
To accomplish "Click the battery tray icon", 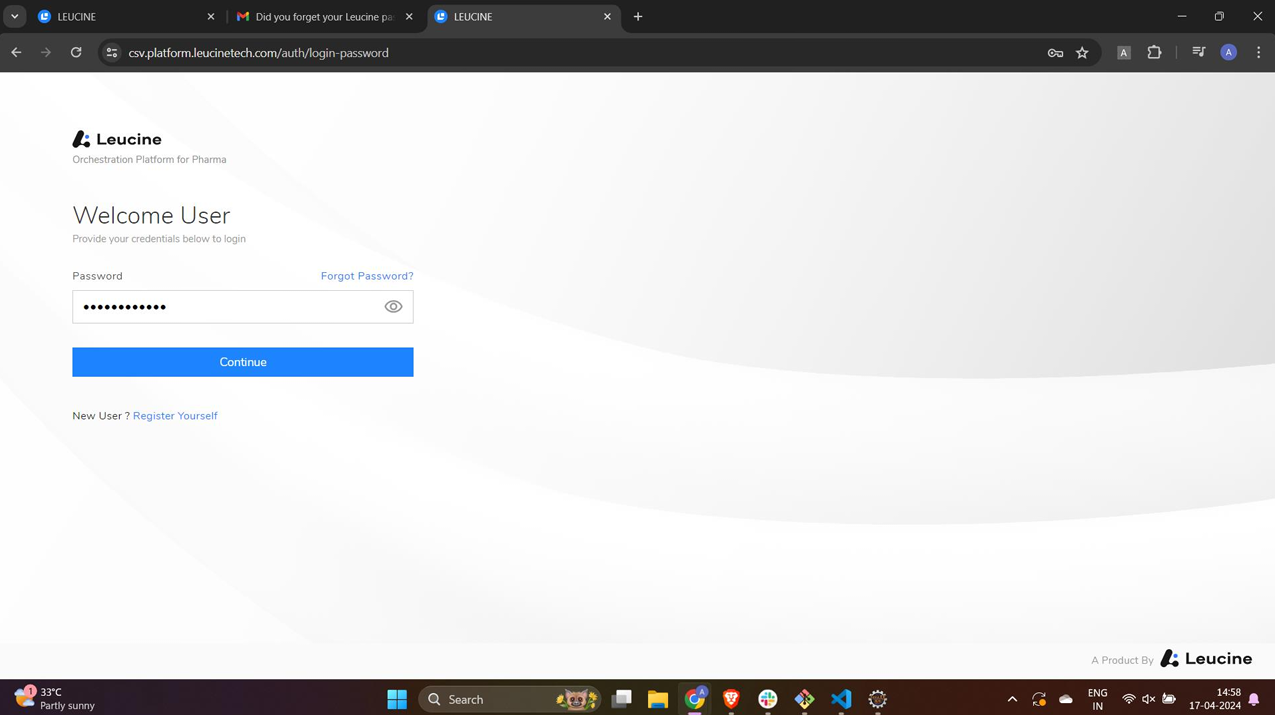I will click(1168, 699).
